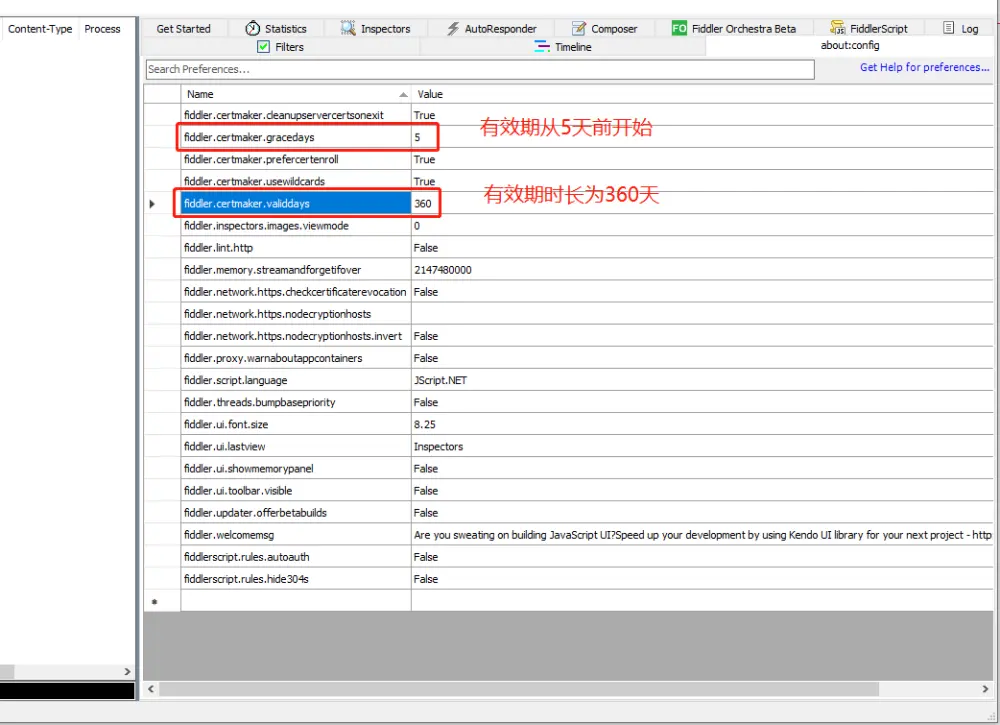Image resolution: width=1000 pixels, height=725 pixels.
Task: Switch to the Statistics tab
Action: (x=276, y=29)
